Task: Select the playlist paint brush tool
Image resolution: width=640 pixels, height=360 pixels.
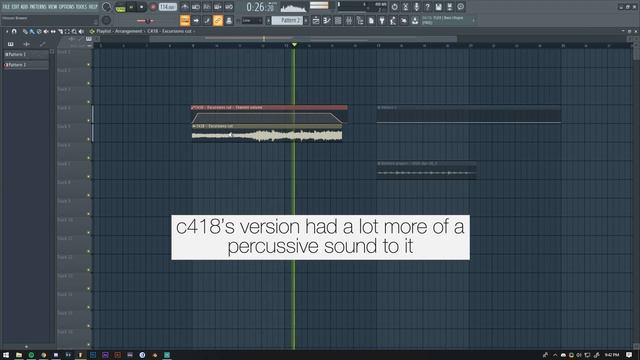Action: tap(32, 31)
